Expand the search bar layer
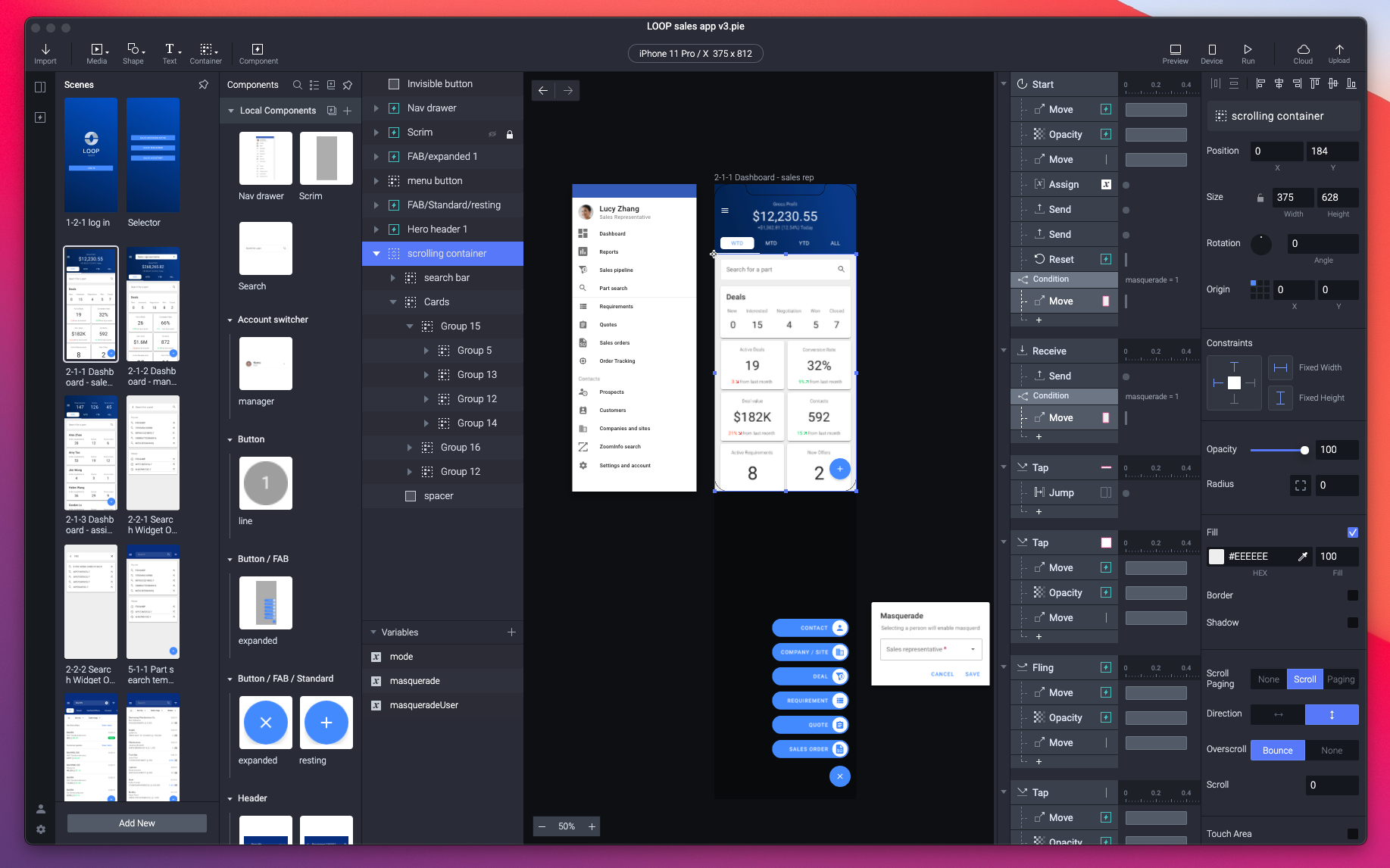This screenshot has height=868, width=1390. [x=392, y=278]
